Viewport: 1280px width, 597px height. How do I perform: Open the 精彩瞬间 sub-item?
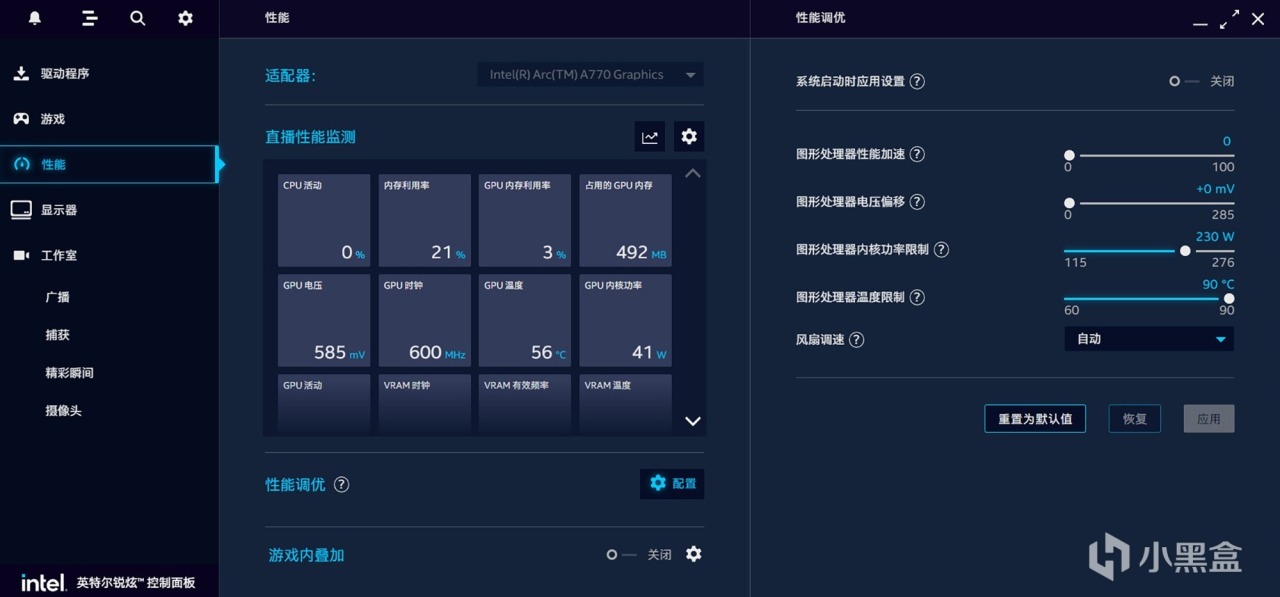69,373
